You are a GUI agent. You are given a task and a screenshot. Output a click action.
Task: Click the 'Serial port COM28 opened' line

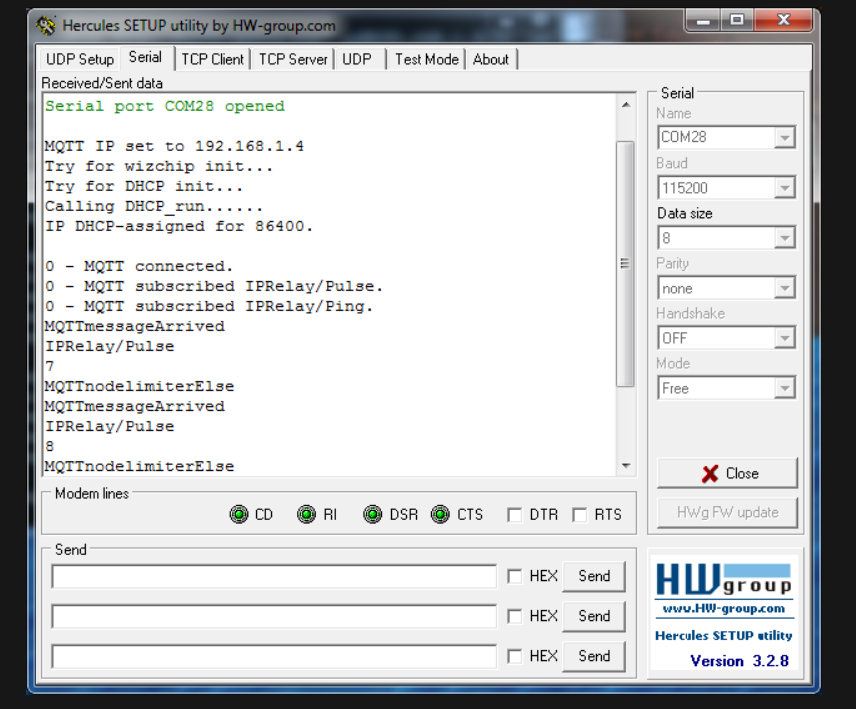(x=165, y=106)
